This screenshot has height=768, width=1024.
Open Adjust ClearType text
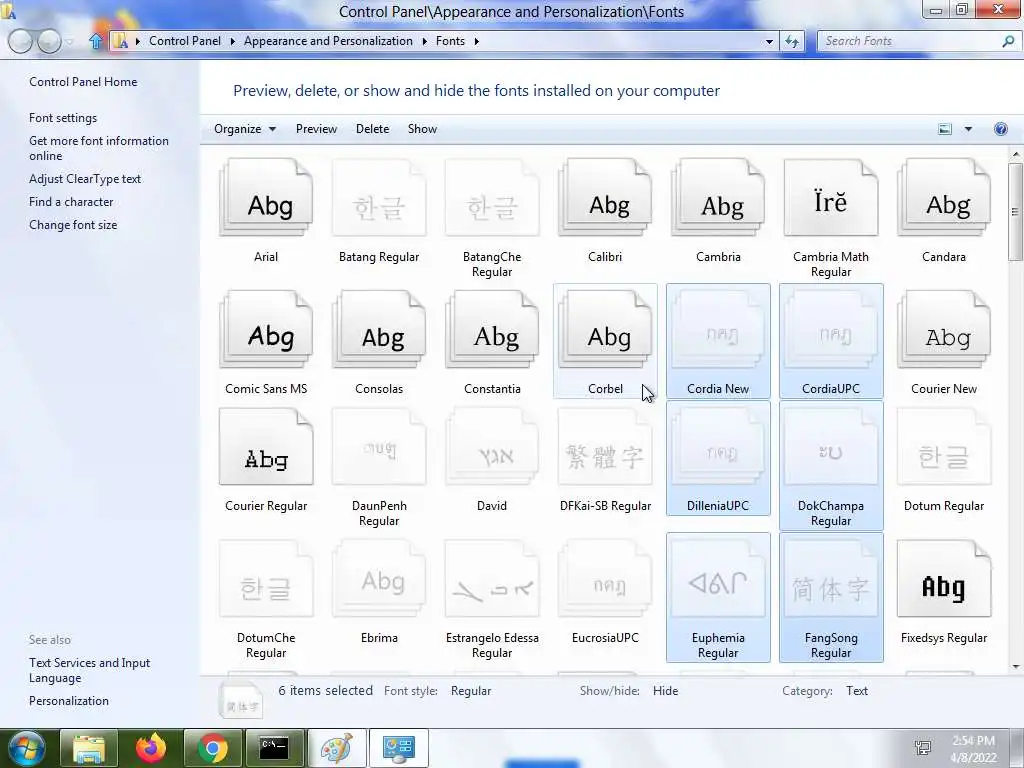point(85,179)
